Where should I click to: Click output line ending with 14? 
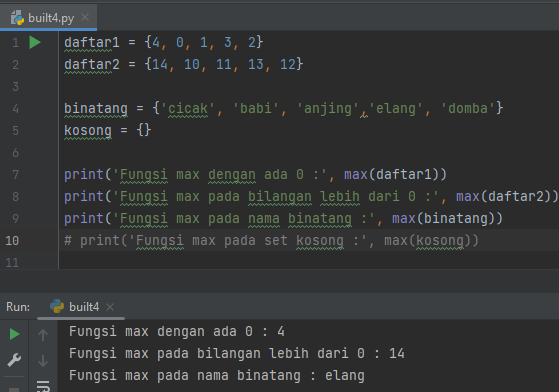(x=237, y=354)
